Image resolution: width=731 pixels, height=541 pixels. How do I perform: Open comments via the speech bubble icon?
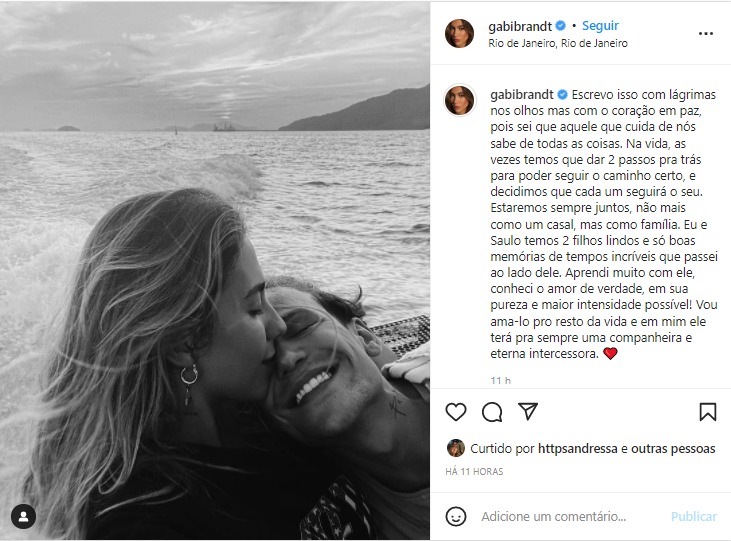(x=492, y=412)
